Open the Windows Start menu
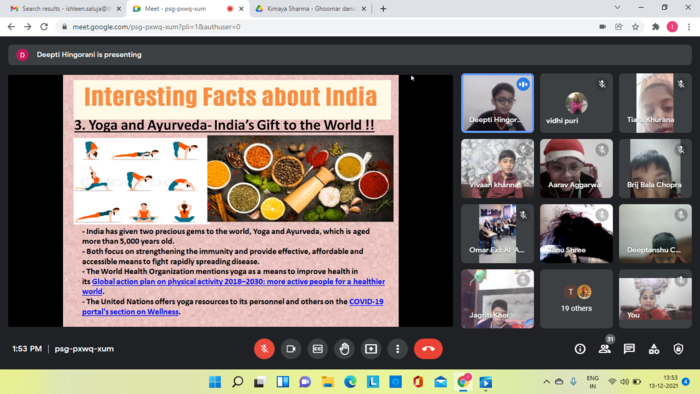Screen dimensions: 700x394 coord(215,382)
